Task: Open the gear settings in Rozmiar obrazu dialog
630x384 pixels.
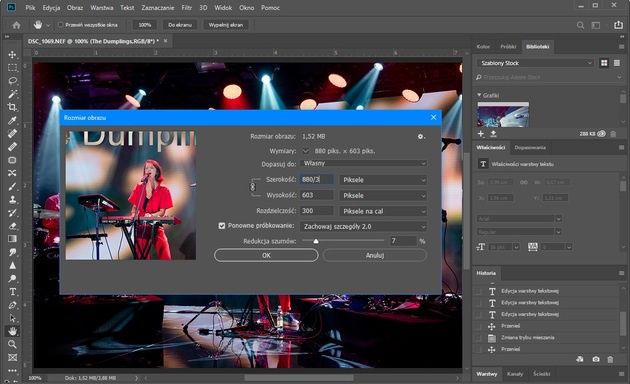Action: [420, 137]
